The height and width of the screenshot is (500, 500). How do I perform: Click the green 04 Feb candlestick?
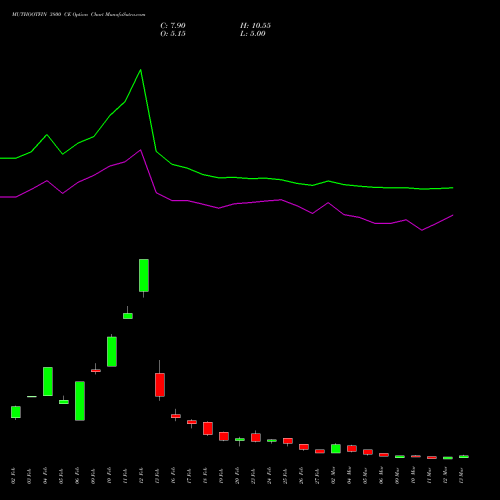(48, 381)
